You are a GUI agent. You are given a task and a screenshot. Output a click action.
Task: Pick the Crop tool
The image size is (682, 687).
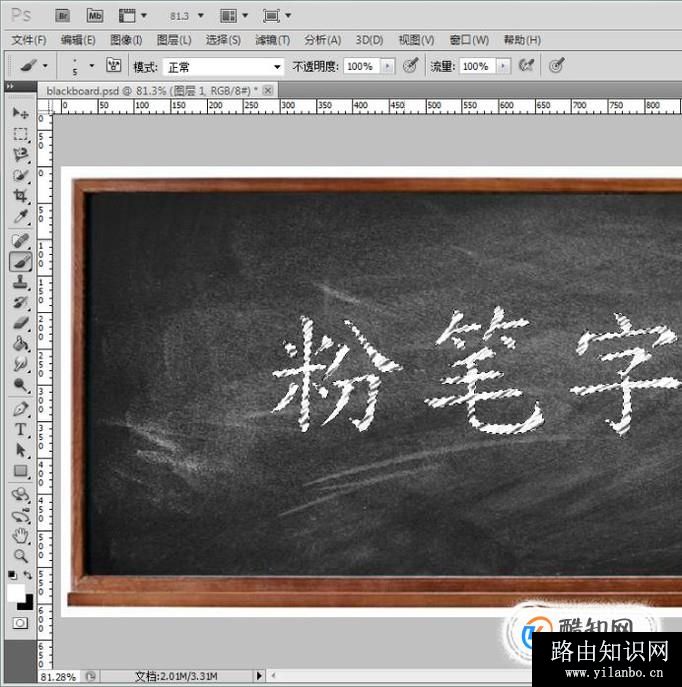point(20,197)
